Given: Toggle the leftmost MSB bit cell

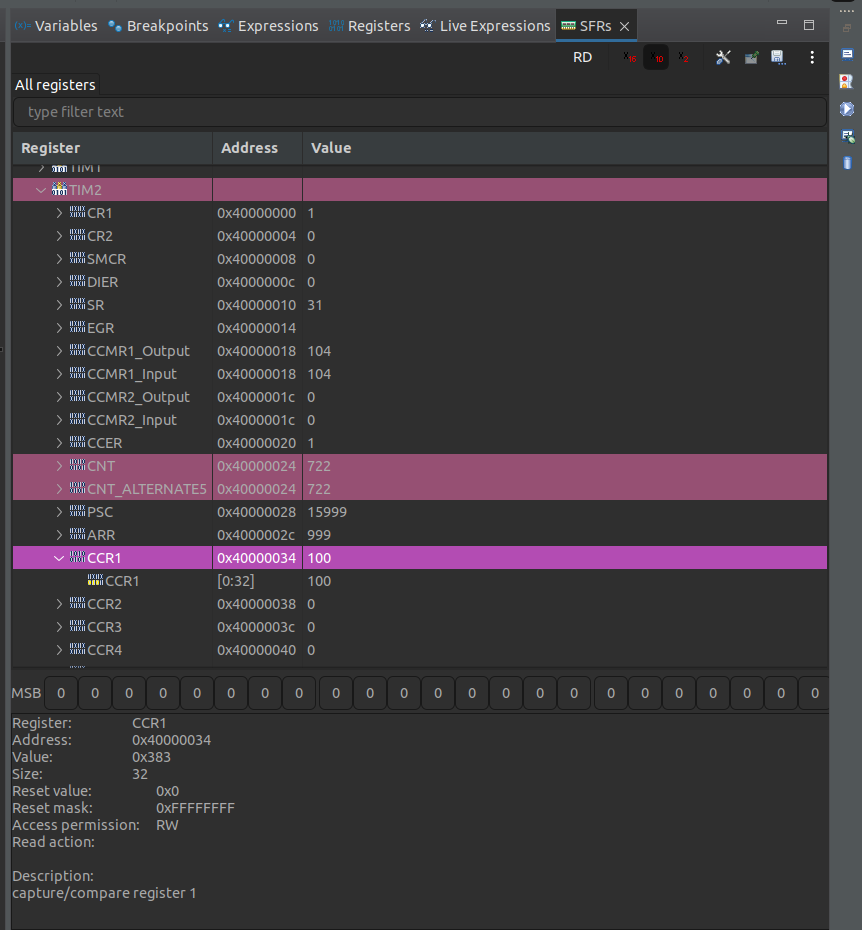Looking at the screenshot, I should [x=60, y=692].
